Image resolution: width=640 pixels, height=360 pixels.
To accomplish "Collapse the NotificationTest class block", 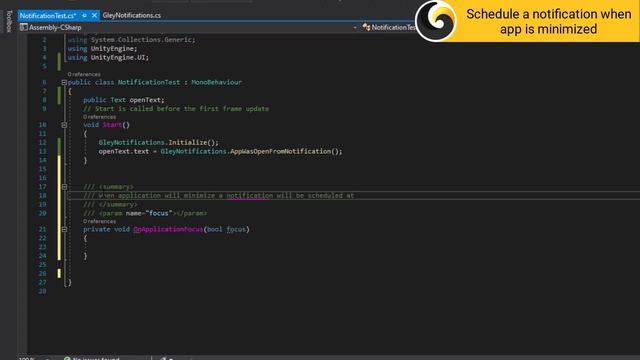I will pyautogui.click(x=64, y=82).
